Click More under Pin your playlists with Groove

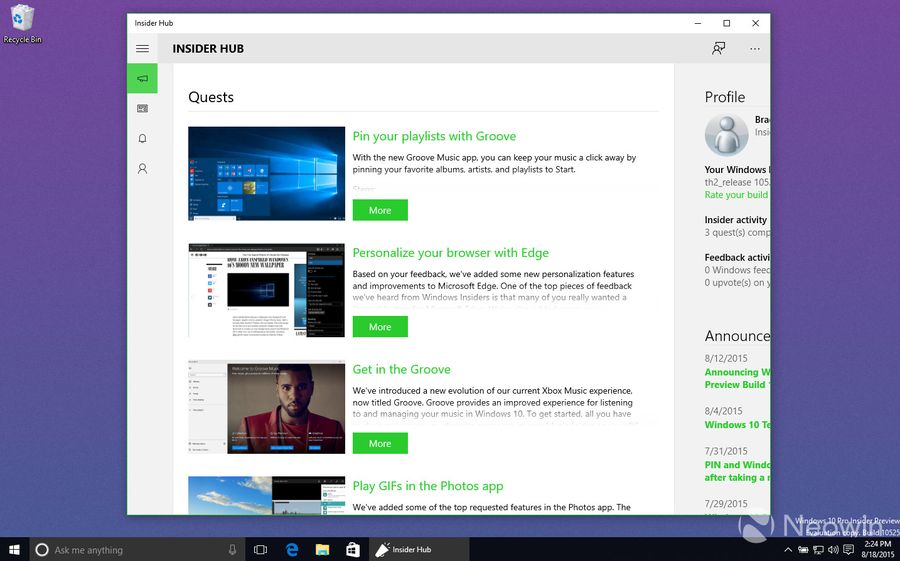click(x=380, y=210)
